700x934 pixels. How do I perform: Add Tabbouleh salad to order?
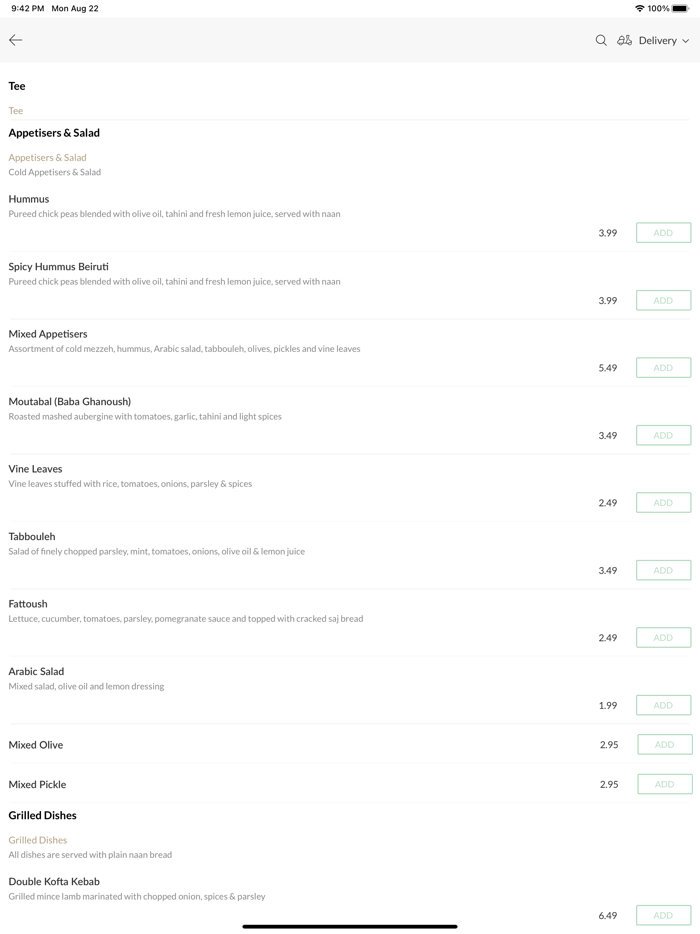[x=663, y=570]
